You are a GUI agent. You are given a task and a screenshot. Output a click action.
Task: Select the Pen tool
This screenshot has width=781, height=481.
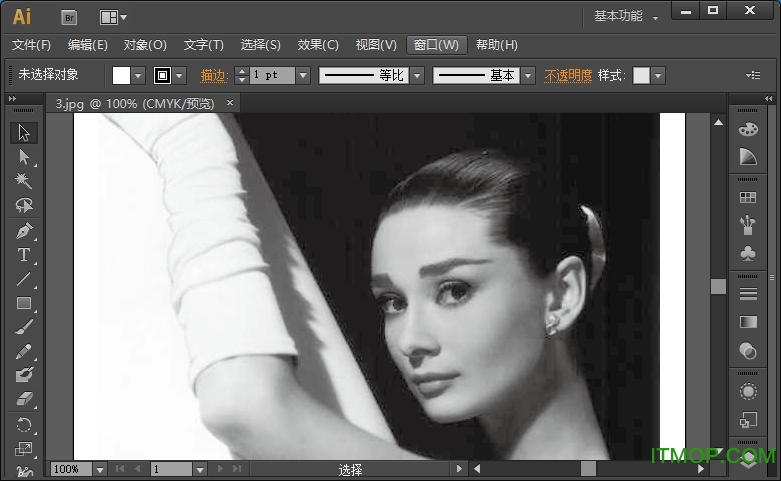tap(25, 231)
